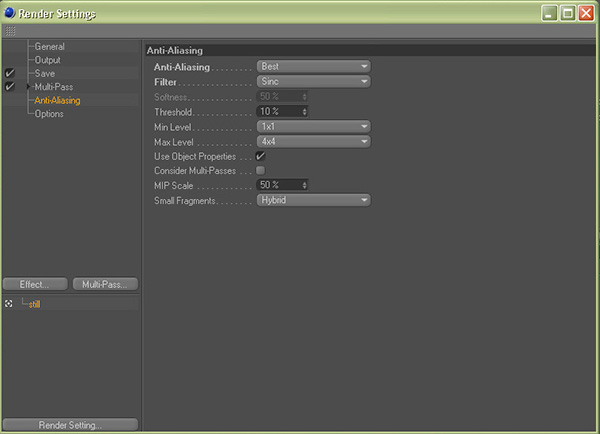The width and height of the screenshot is (600, 434).
Task: Select Options in the settings list
Action: click(49, 114)
